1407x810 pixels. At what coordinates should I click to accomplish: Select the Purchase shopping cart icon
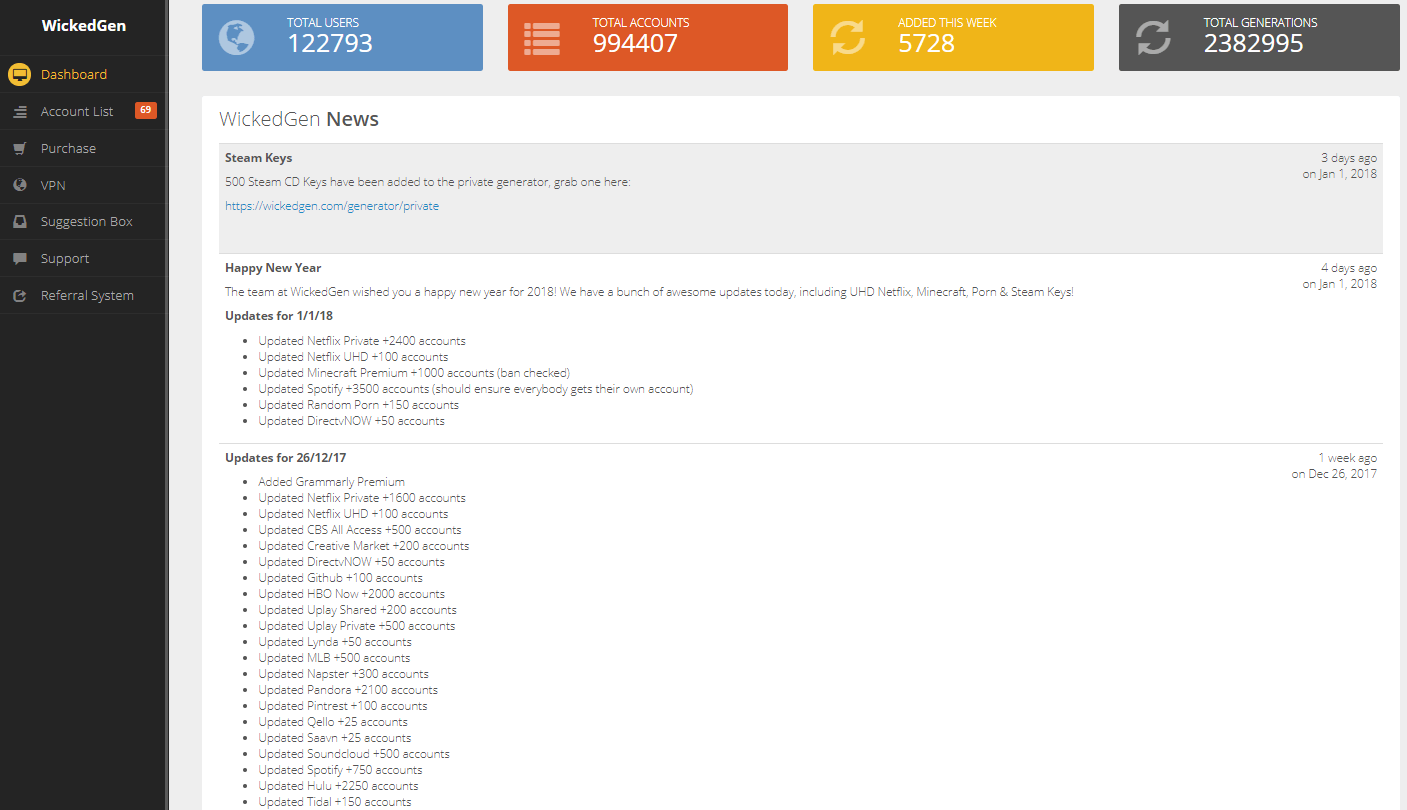pos(19,148)
